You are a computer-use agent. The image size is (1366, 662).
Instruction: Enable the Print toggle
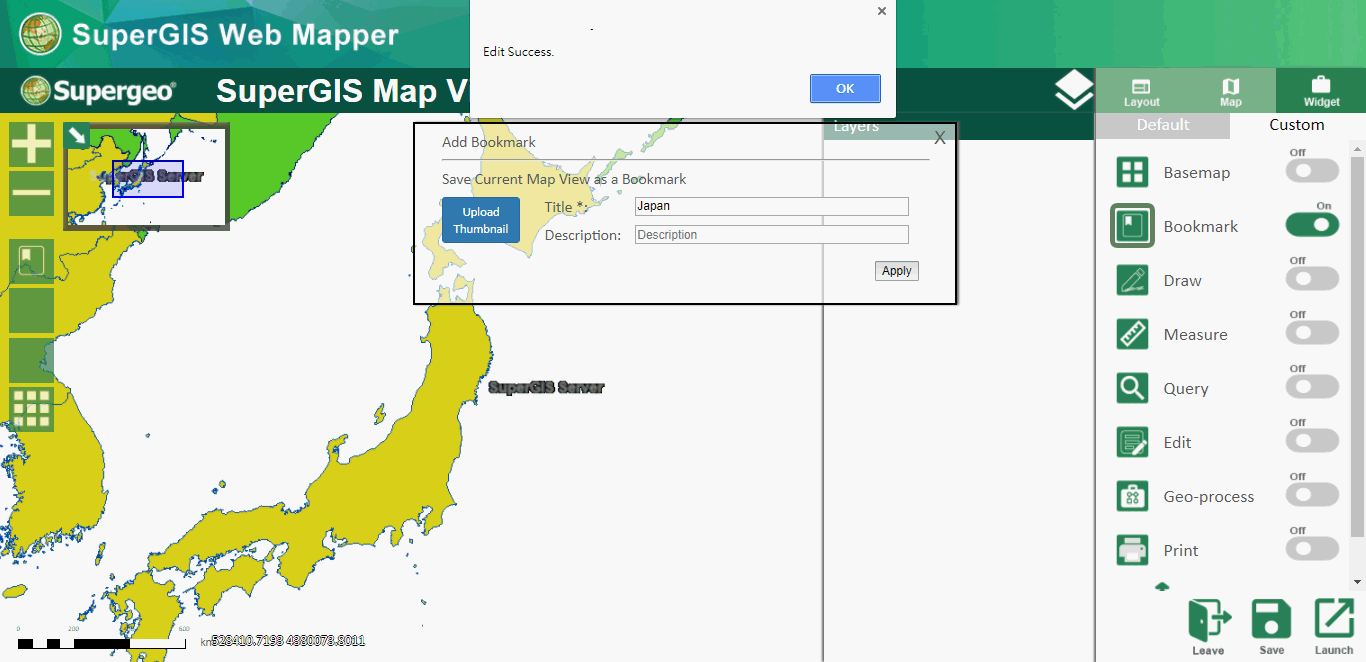click(x=1312, y=549)
